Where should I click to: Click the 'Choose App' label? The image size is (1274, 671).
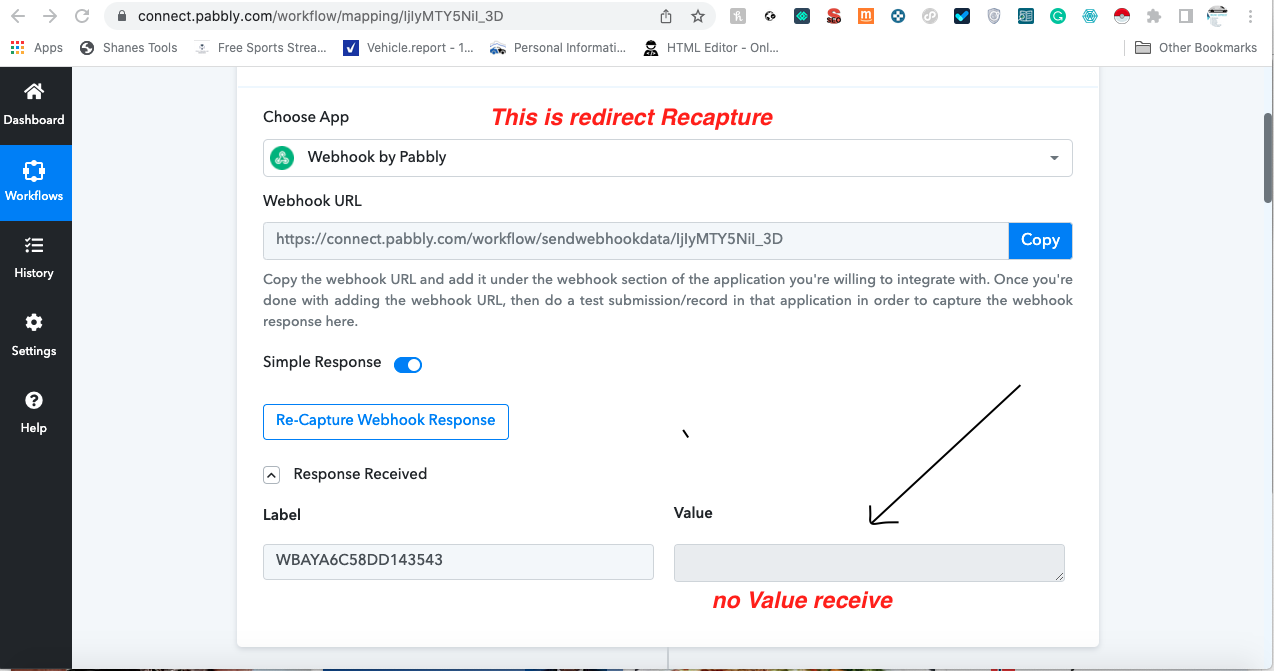[306, 117]
